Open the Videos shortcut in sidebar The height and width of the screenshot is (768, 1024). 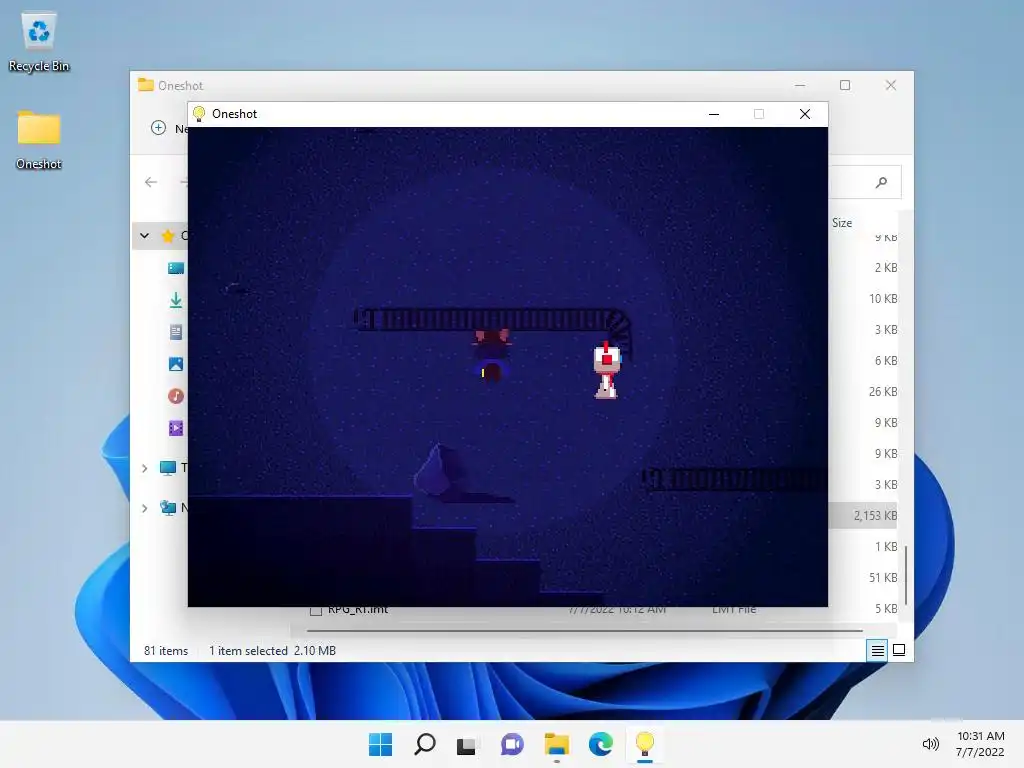tap(176, 428)
